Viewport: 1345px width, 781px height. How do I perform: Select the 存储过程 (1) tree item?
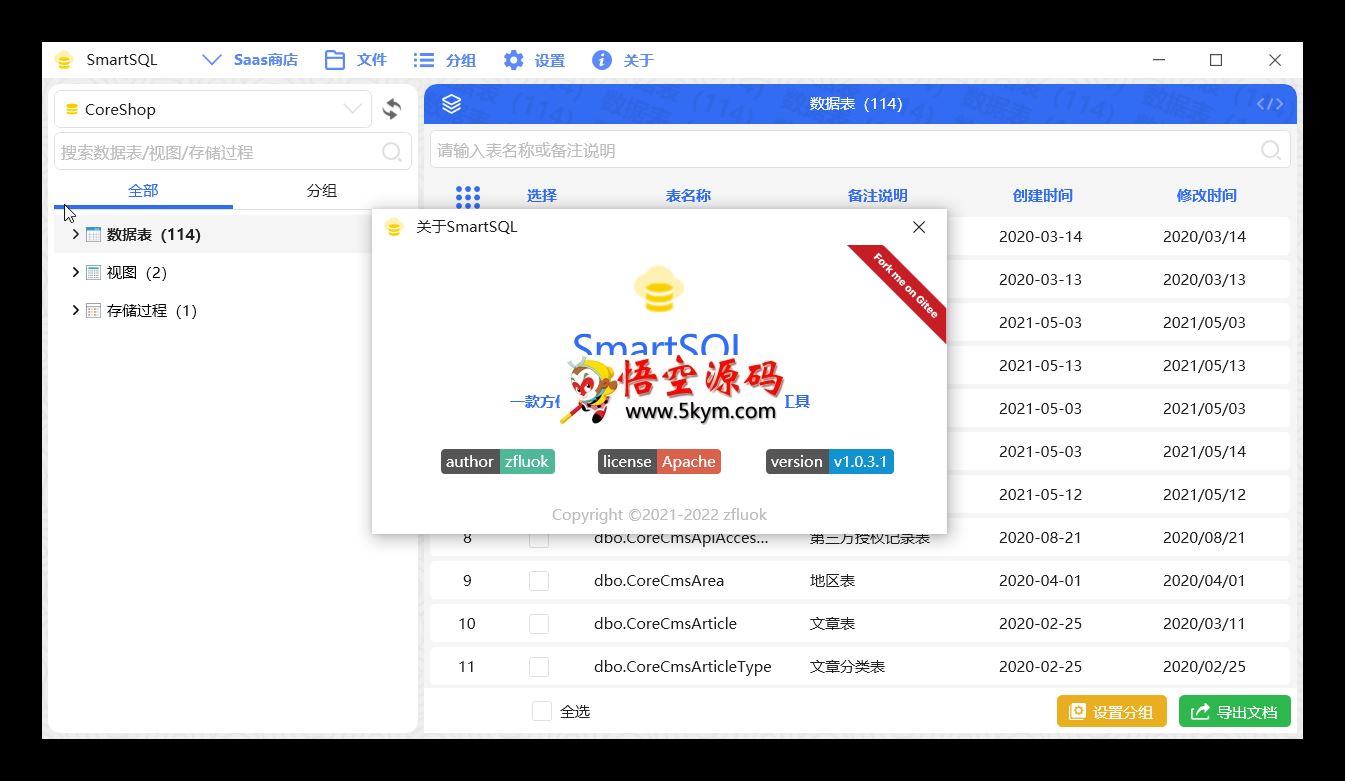(x=151, y=310)
